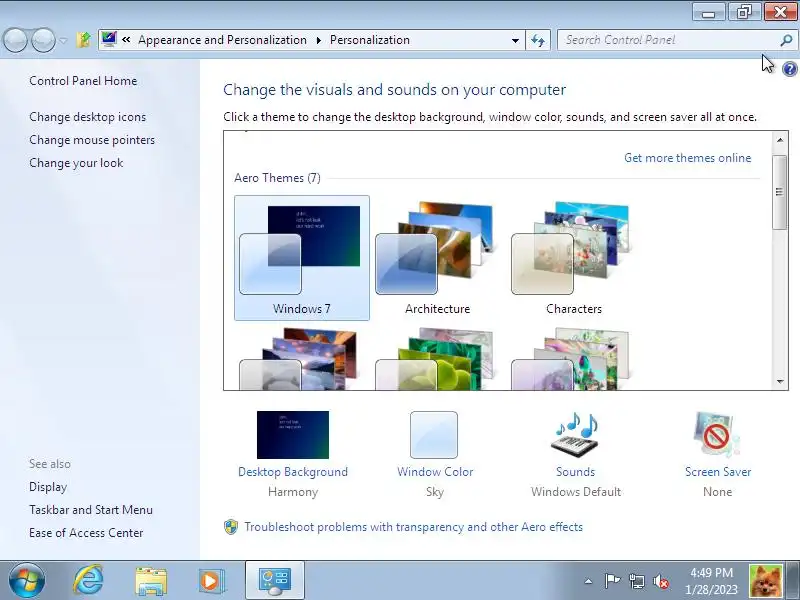Click the Forward navigation button
This screenshot has width=800, height=600.
(x=43, y=40)
